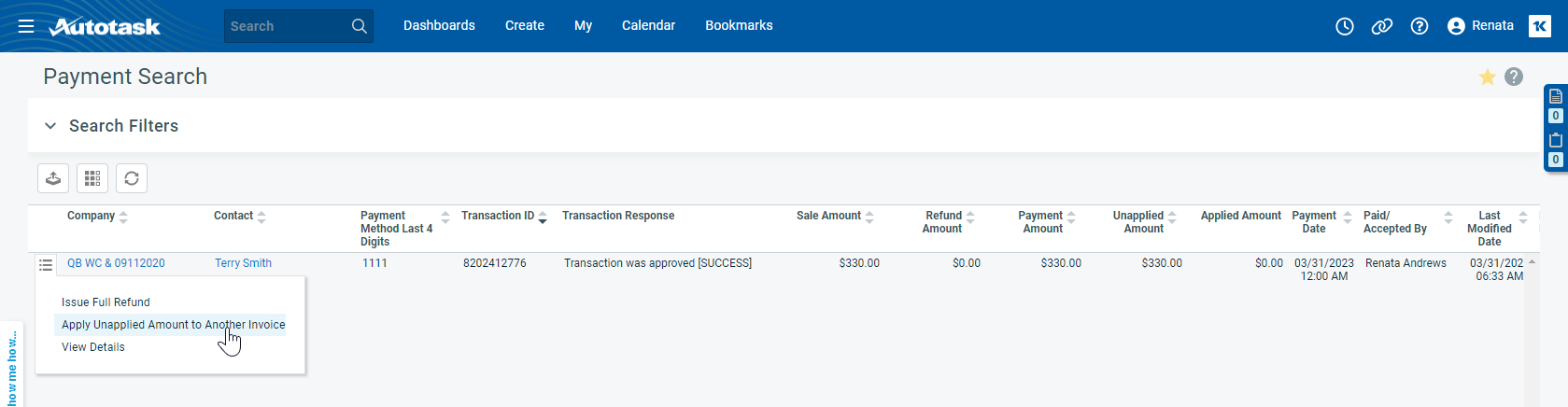The height and width of the screenshot is (407, 1568).
Task: Sort by Transaction ID column
Action: pos(498,216)
